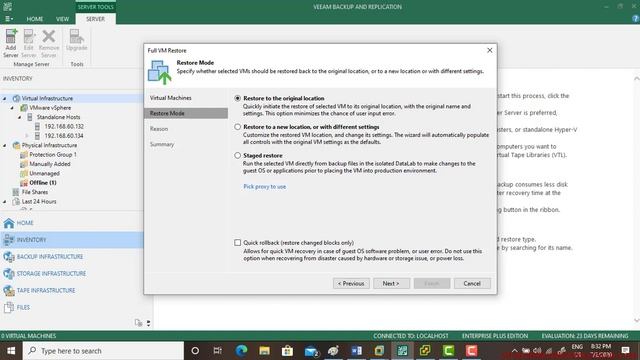
Task: Click the Pick proxy to use link
Action: click(x=264, y=187)
